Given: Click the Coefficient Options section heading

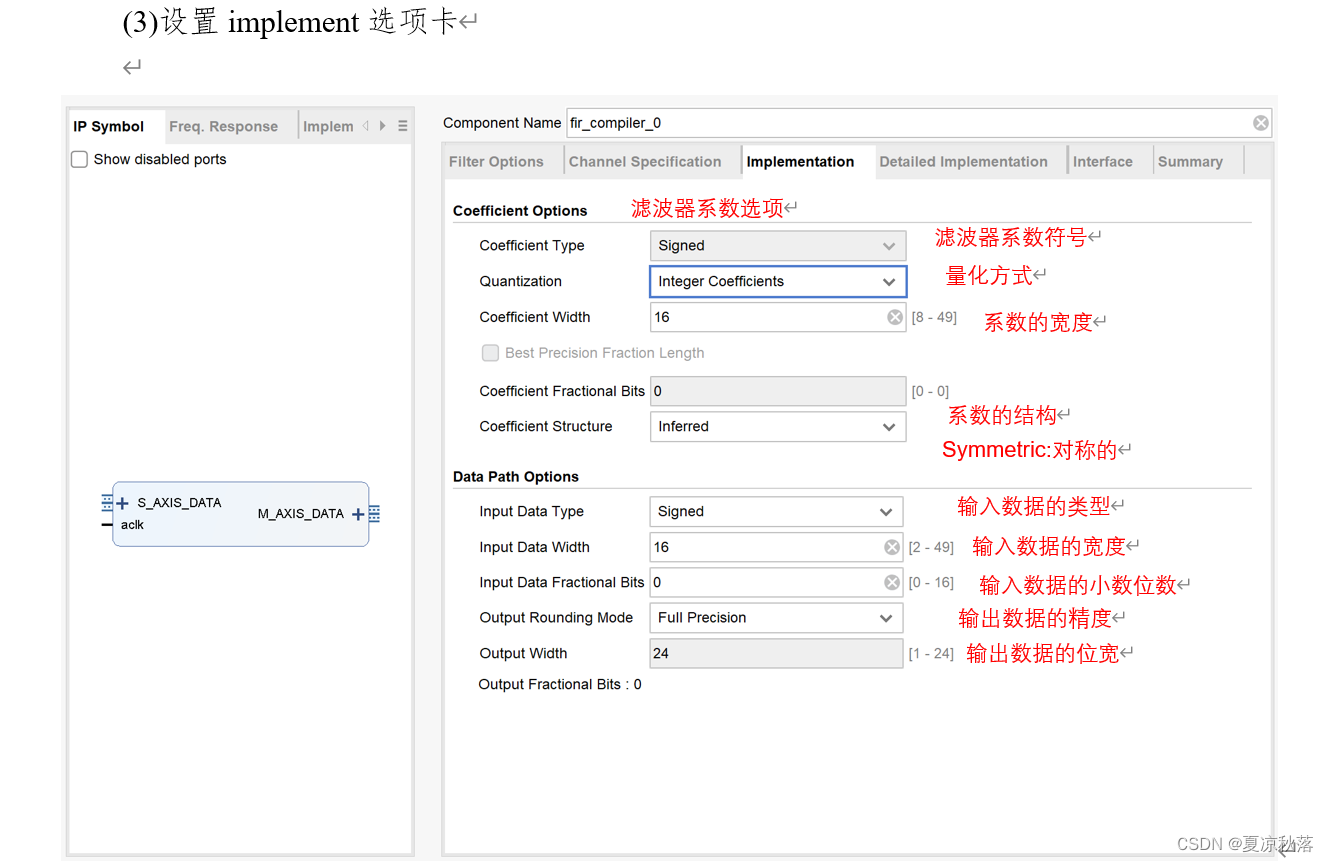Looking at the screenshot, I should [x=520, y=211].
